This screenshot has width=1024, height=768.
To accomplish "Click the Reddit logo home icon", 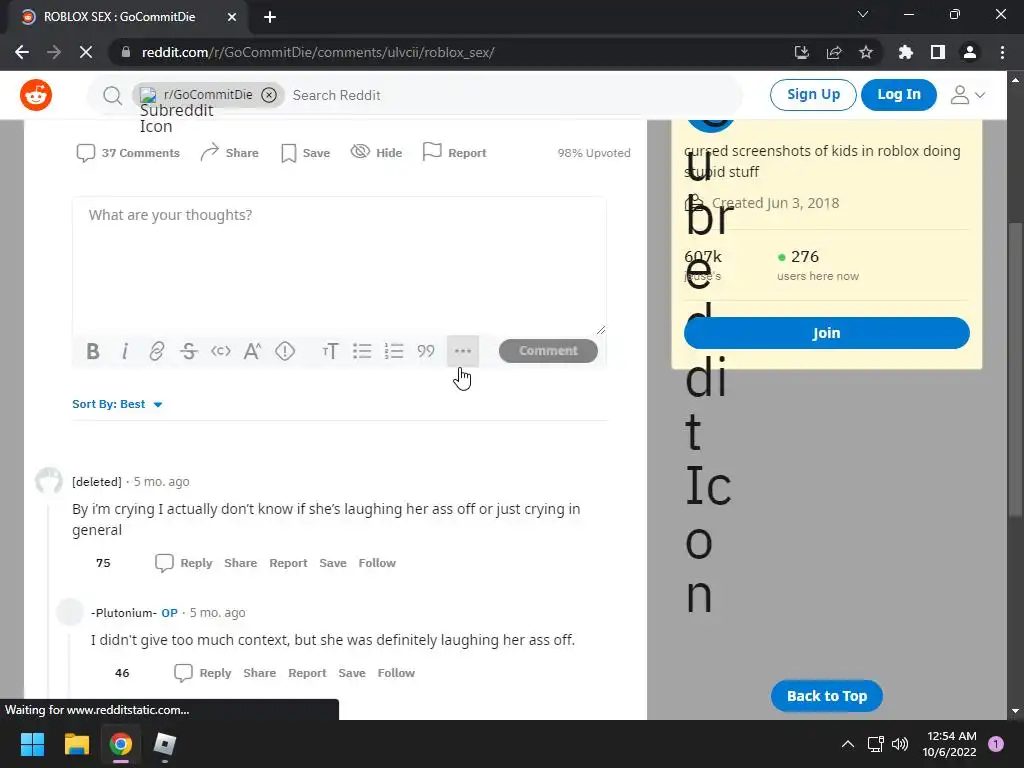I will [36, 95].
